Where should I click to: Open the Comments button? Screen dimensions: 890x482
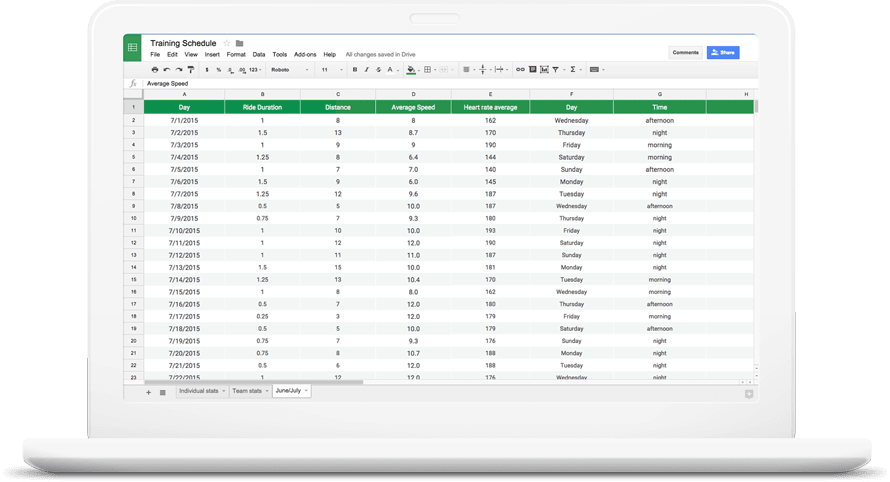pos(685,52)
